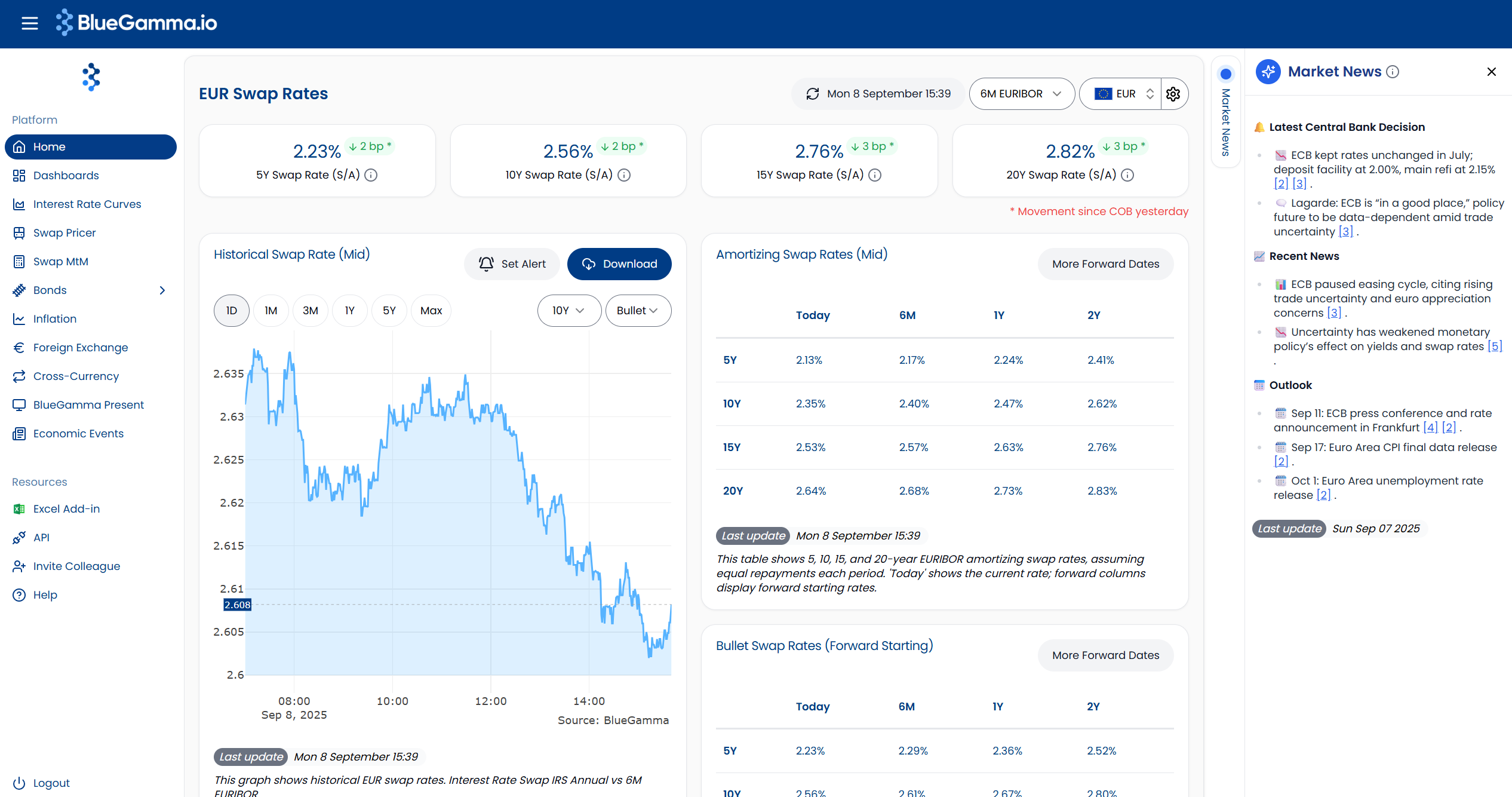Open the 6M EURIBOR index dropdown
Screen dimensions: 1512x797
tap(1022, 94)
